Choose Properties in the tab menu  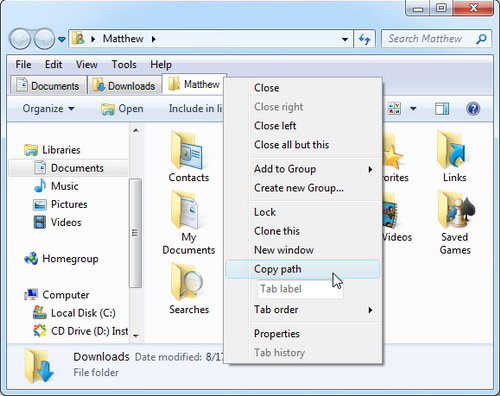pos(303,334)
